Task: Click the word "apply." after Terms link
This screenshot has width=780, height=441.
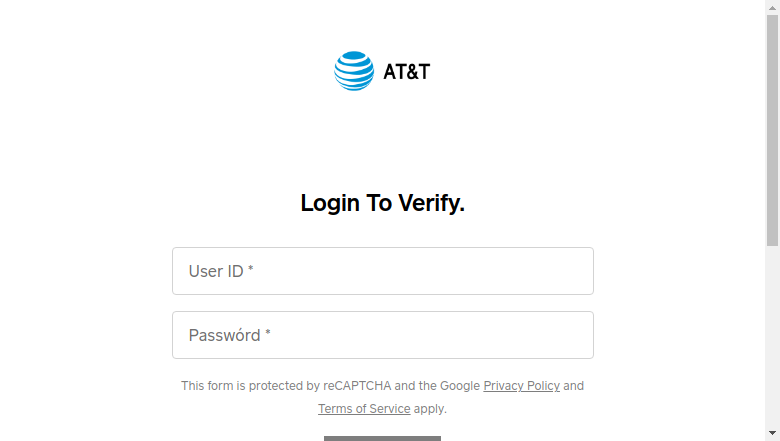Action: click(430, 409)
